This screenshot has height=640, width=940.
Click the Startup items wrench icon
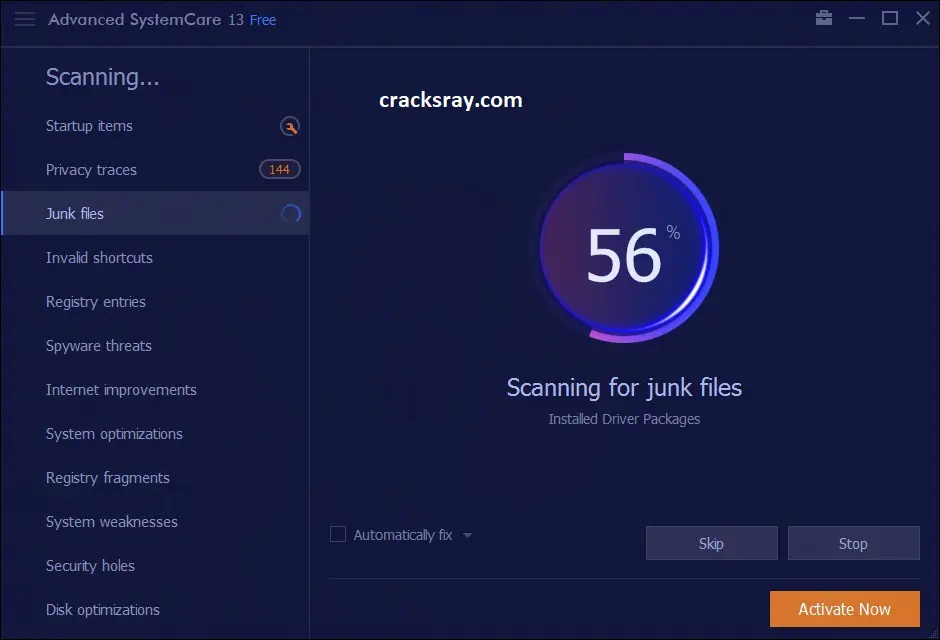pyautogui.click(x=290, y=126)
